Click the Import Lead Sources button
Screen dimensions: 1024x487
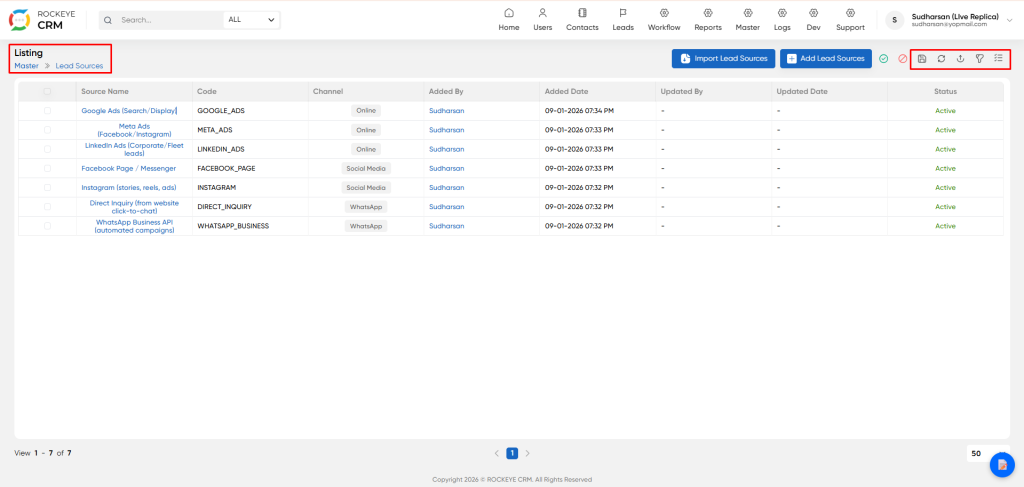pyautogui.click(x=724, y=59)
